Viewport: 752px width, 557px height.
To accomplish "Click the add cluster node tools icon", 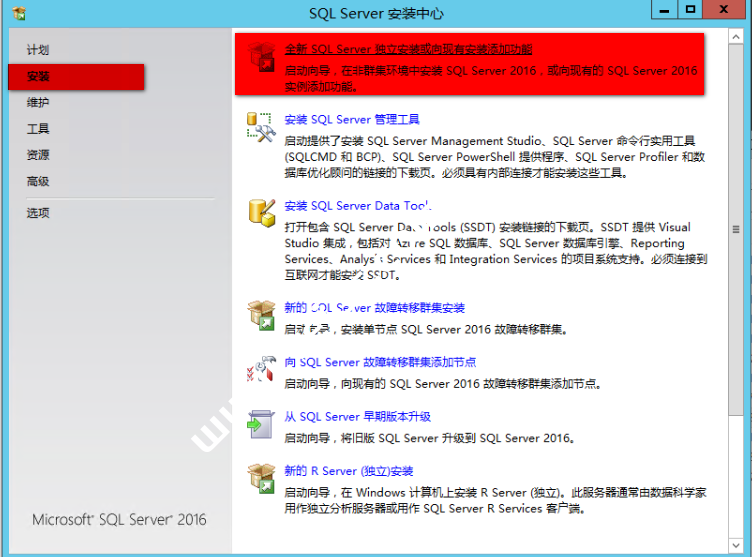I will pos(260,369).
